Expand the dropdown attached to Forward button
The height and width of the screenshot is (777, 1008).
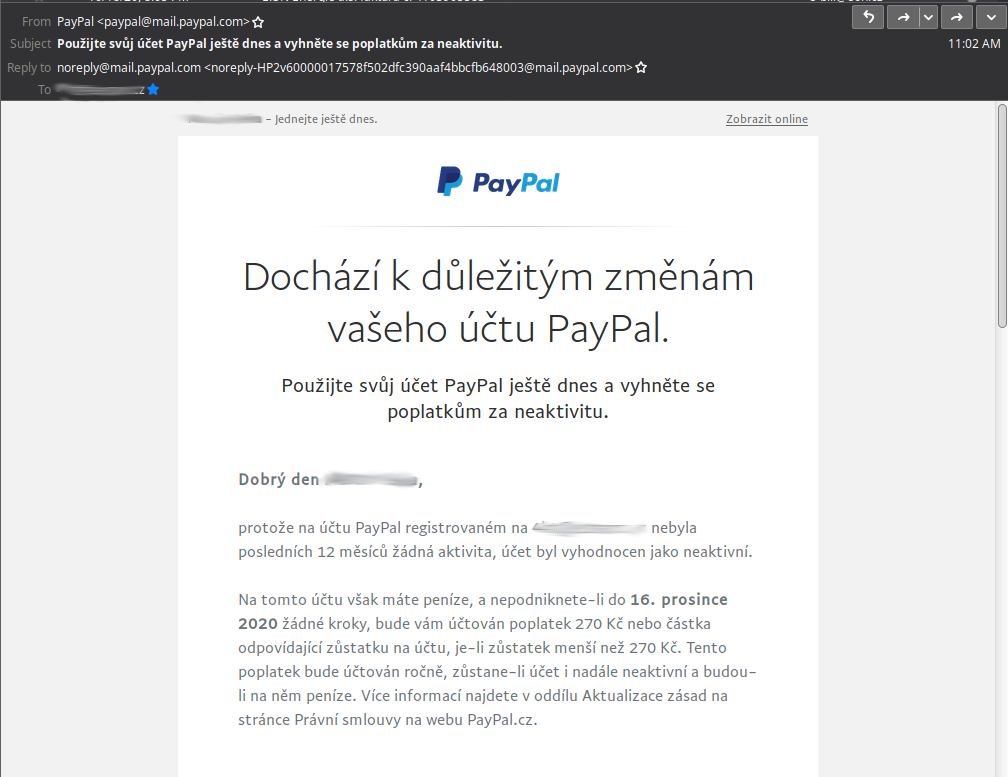(928, 17)
